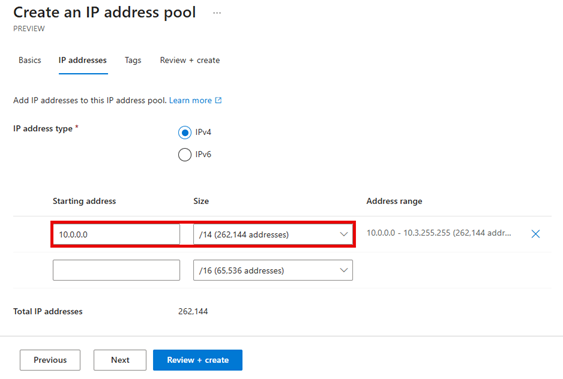Click the Previous button
Screen dimensions: 563x379
tap(50, 360)
